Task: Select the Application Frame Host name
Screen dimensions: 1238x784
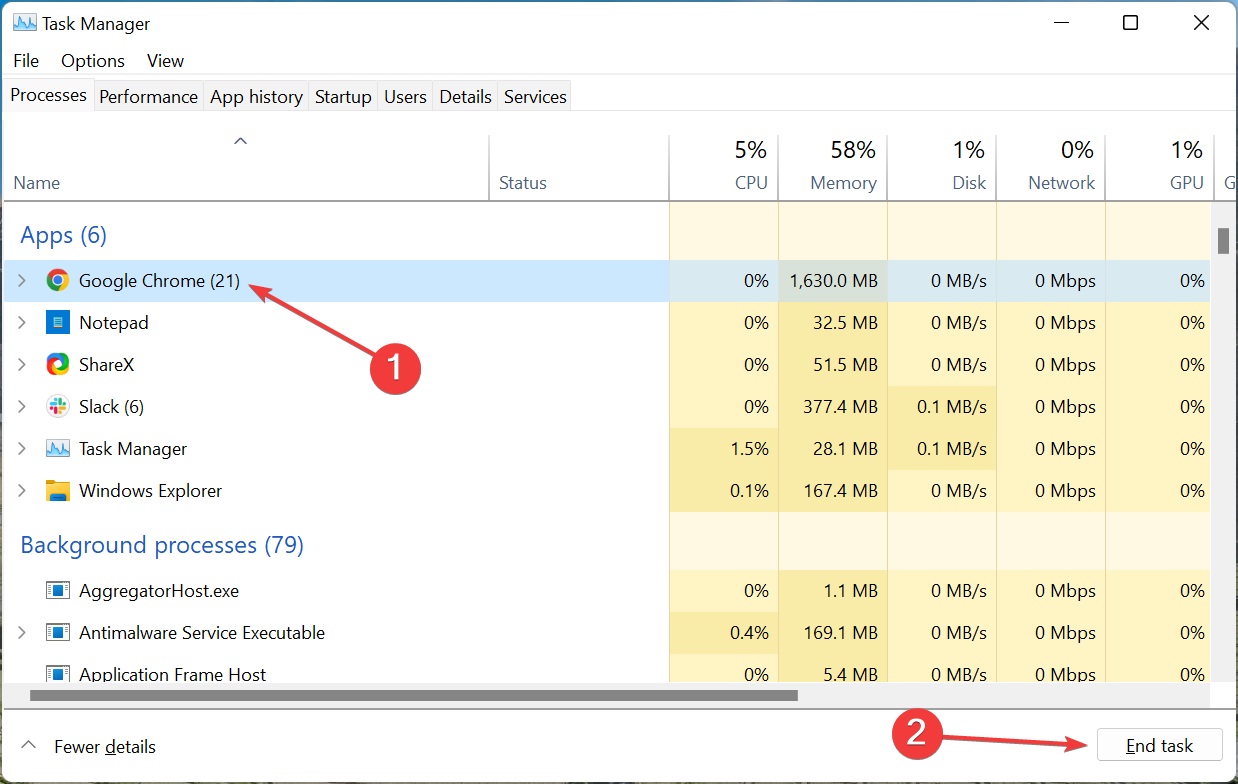Action: [172, 675]
